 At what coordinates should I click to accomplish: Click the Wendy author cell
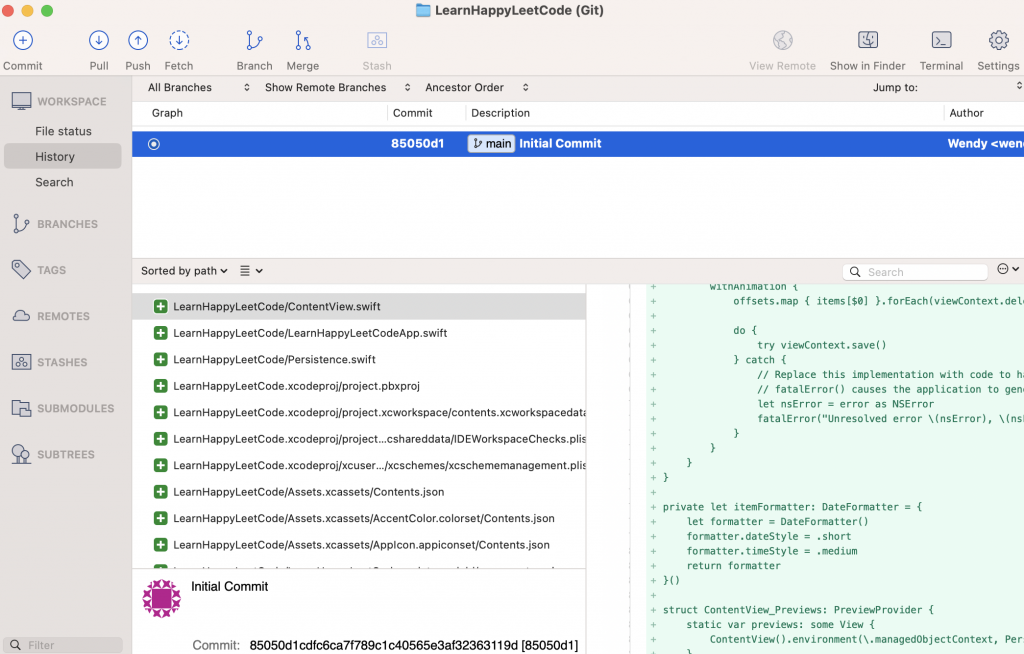pos(985,144)
